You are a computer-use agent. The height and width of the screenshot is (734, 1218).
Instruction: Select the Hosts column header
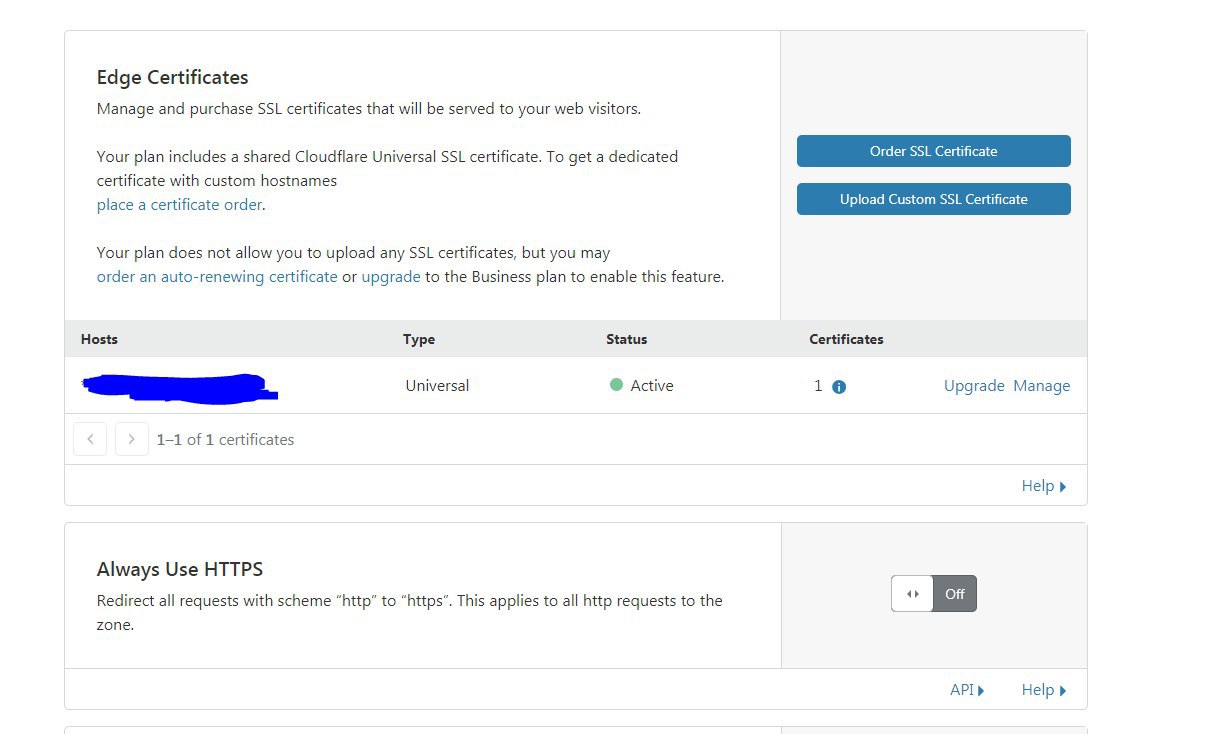point(99,339)
